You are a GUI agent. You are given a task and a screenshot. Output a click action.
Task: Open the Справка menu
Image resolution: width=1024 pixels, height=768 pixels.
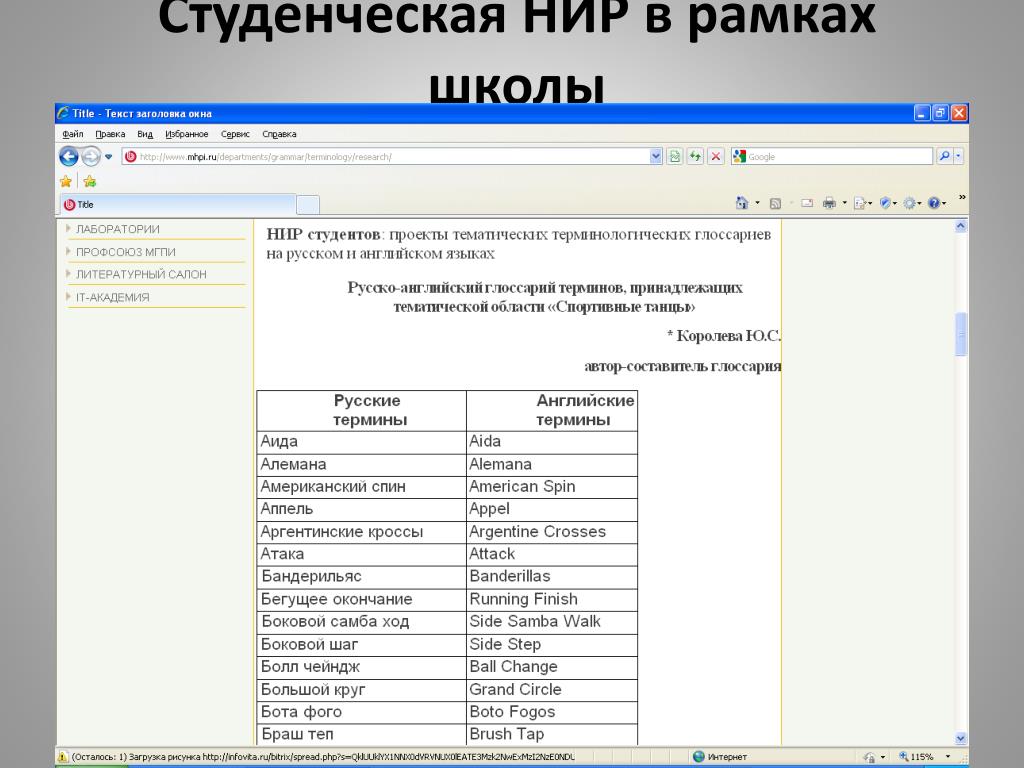tap(279, 134)
